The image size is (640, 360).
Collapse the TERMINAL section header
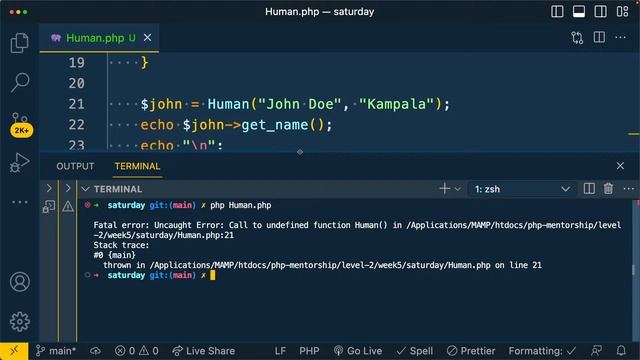pyautogui.click(x=85, y=189)
